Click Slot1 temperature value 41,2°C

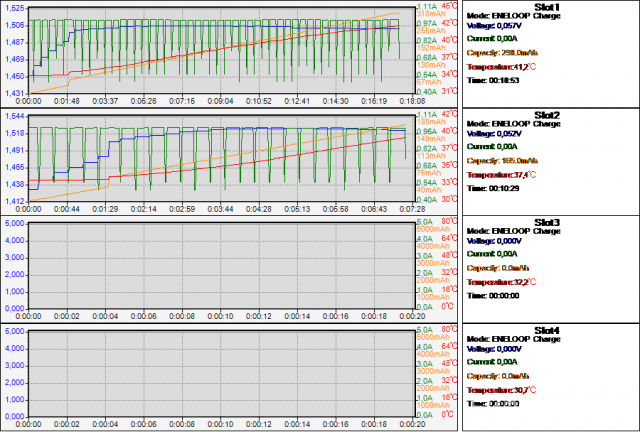click(526, 67)
